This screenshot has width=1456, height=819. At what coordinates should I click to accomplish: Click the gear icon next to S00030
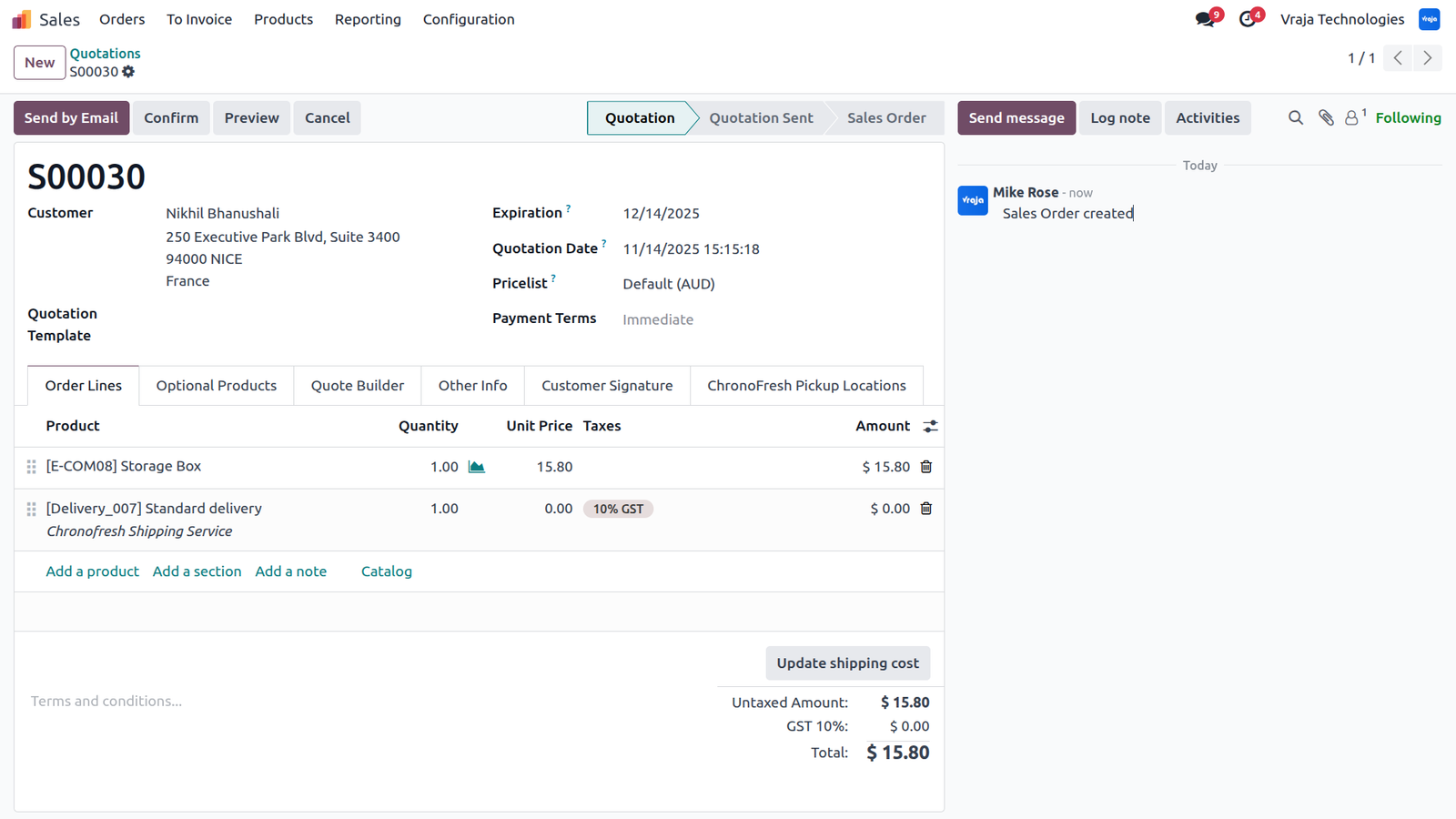pyautogui.click(x=128, y=72)
